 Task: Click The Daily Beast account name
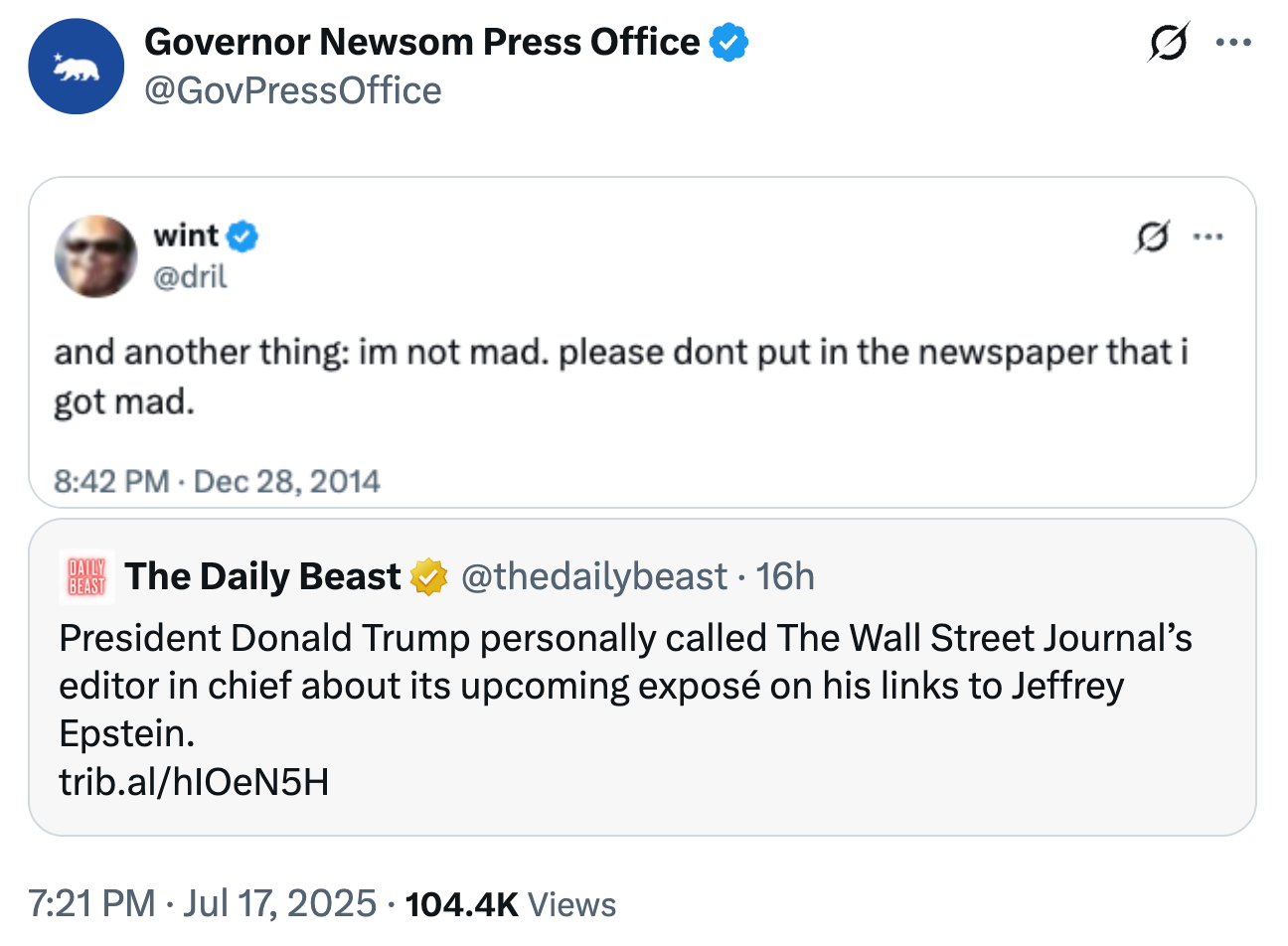[x=262, y=576]
